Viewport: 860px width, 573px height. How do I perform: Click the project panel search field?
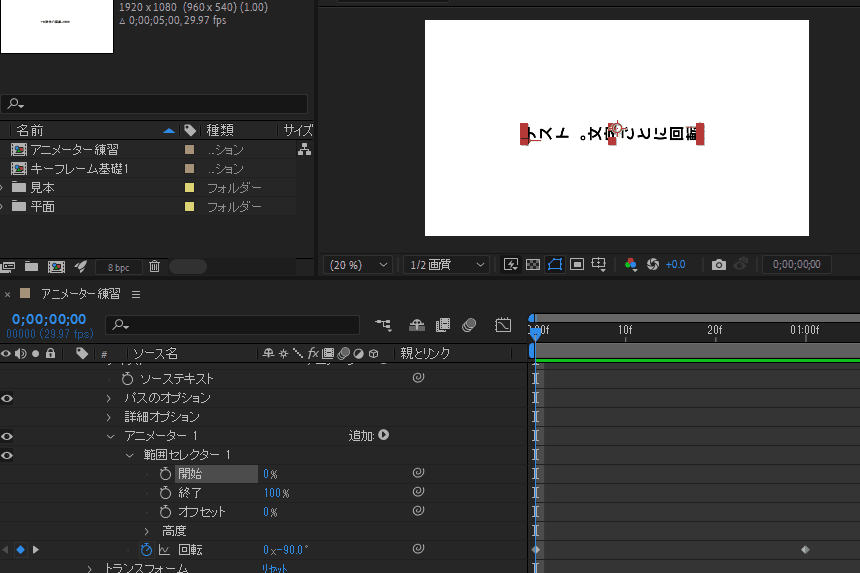tap(154, 103)
